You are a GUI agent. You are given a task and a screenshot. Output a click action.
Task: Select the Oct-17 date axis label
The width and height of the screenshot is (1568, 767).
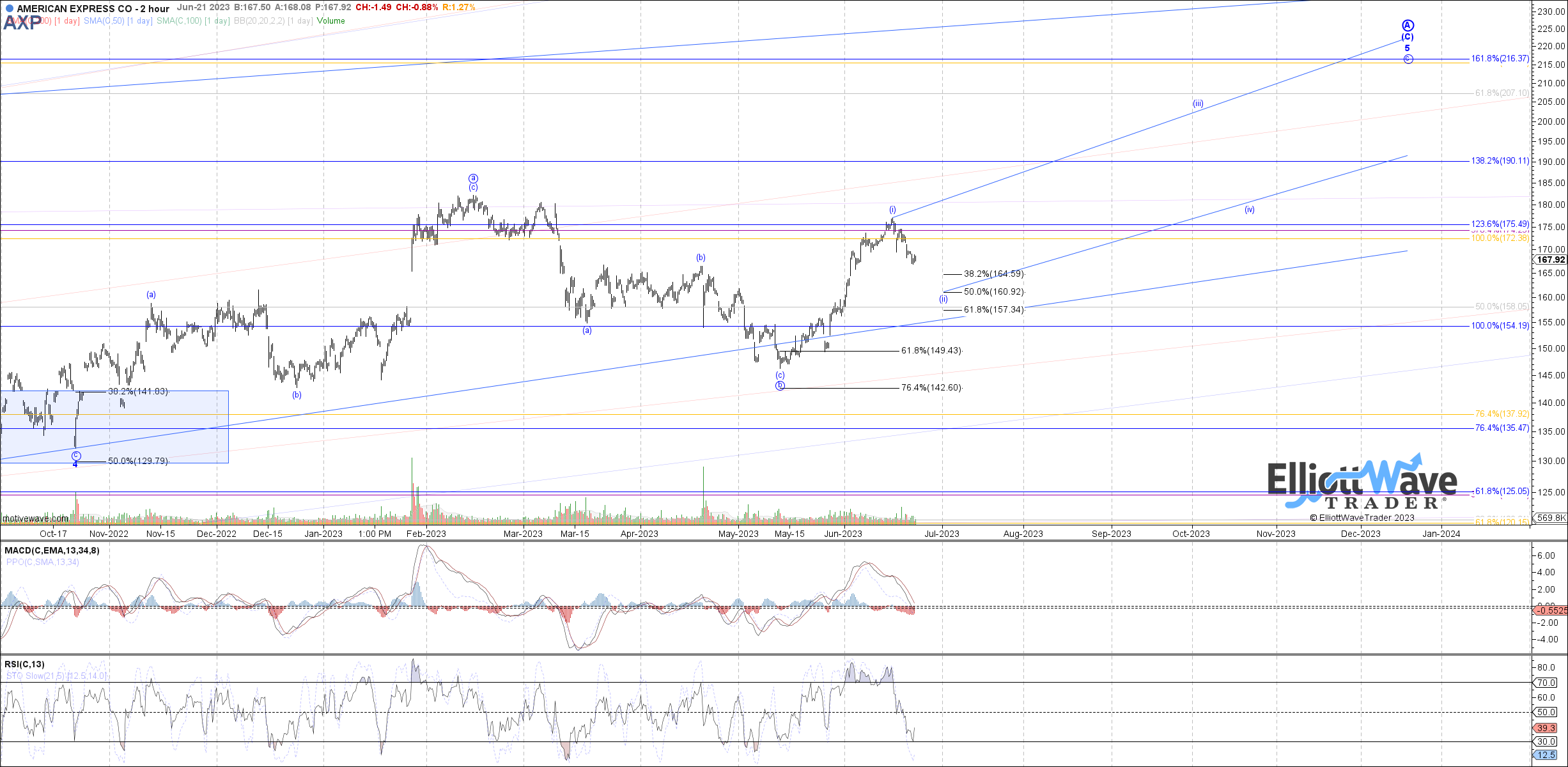[53, 534]
